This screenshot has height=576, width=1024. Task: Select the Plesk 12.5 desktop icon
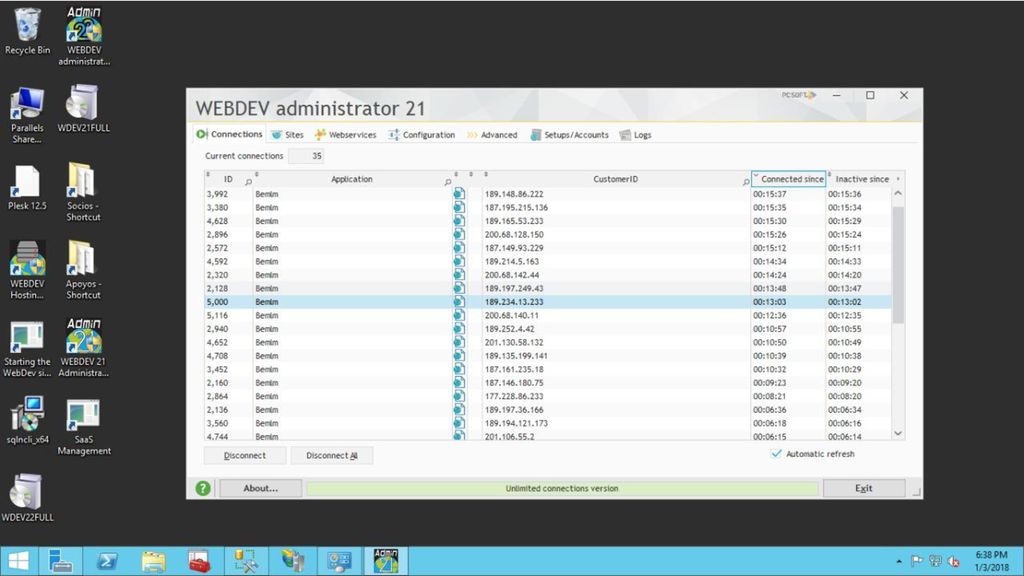27,188
